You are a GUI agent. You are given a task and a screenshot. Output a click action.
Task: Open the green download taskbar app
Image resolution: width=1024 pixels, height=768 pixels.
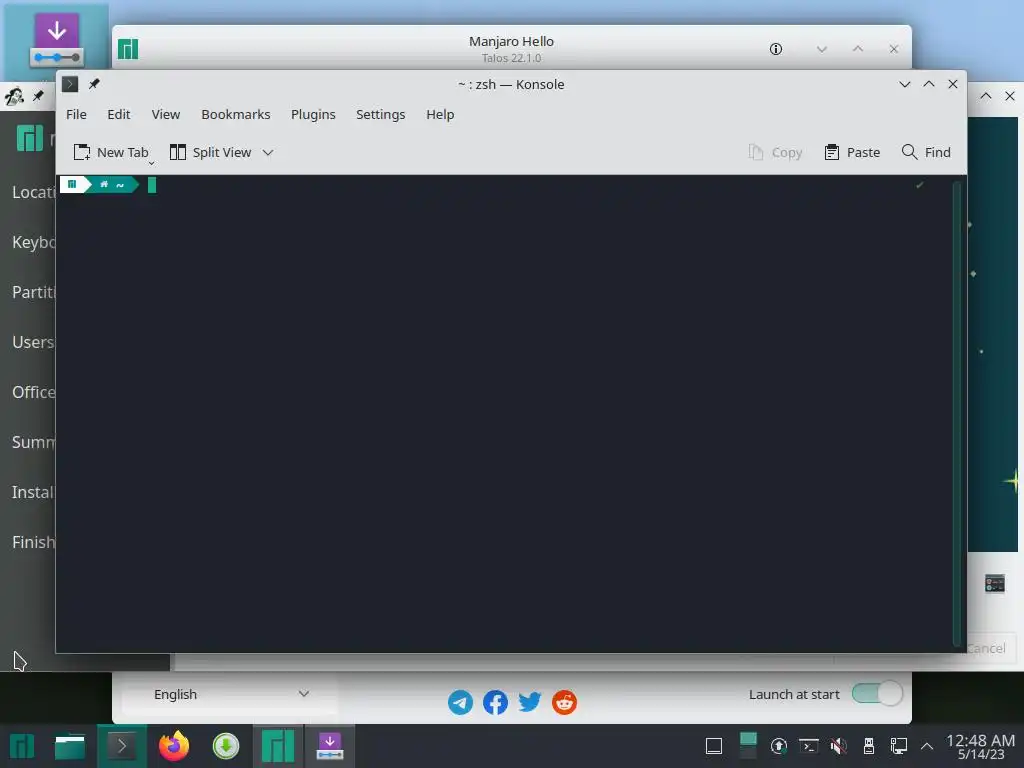point(226,746)
